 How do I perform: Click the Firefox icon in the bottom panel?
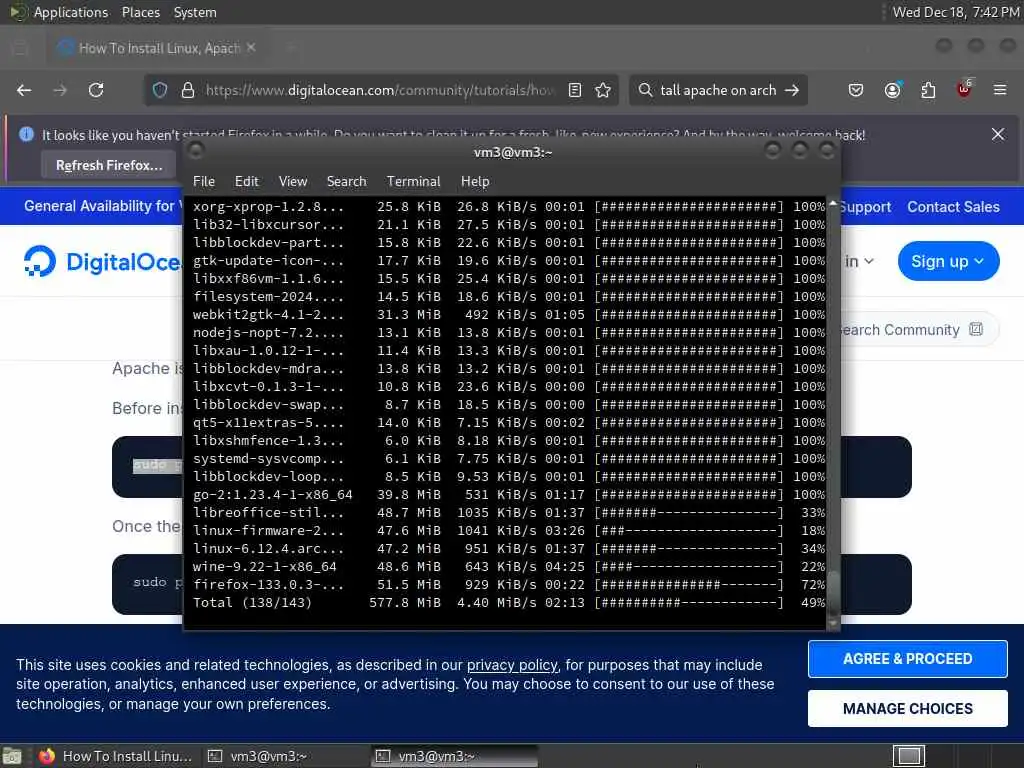(47, 756)
